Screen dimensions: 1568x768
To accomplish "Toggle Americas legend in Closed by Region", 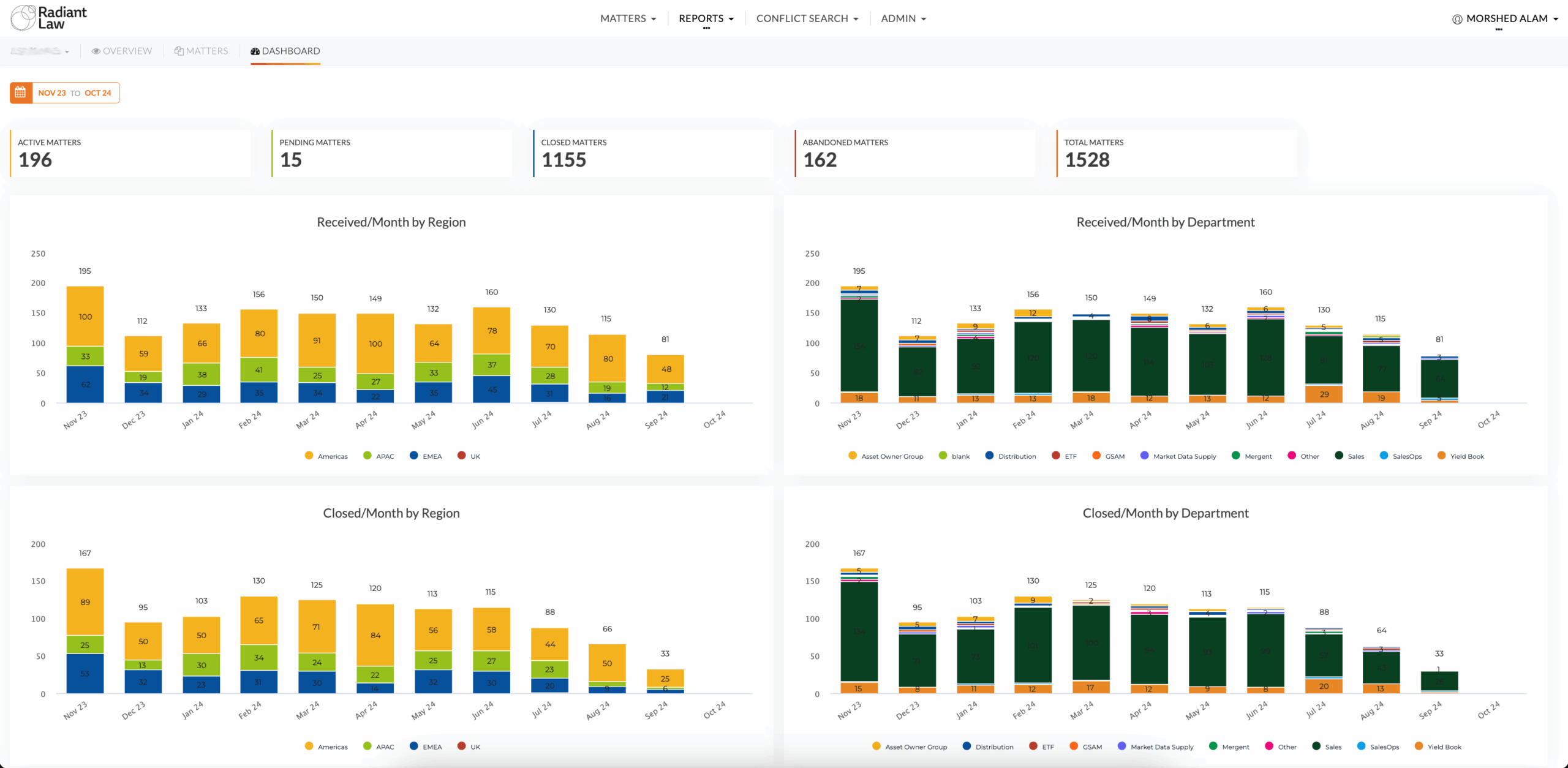I will coord(326,747).
